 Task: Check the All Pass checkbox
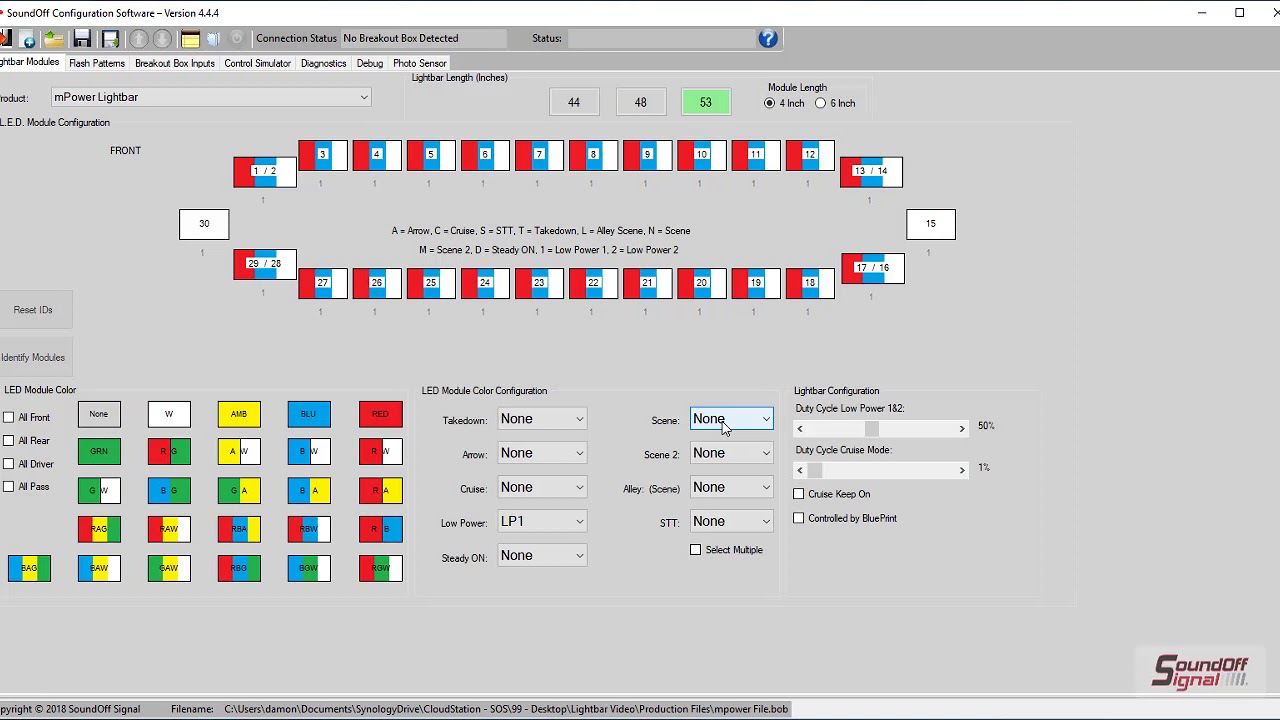pos(9,486)
